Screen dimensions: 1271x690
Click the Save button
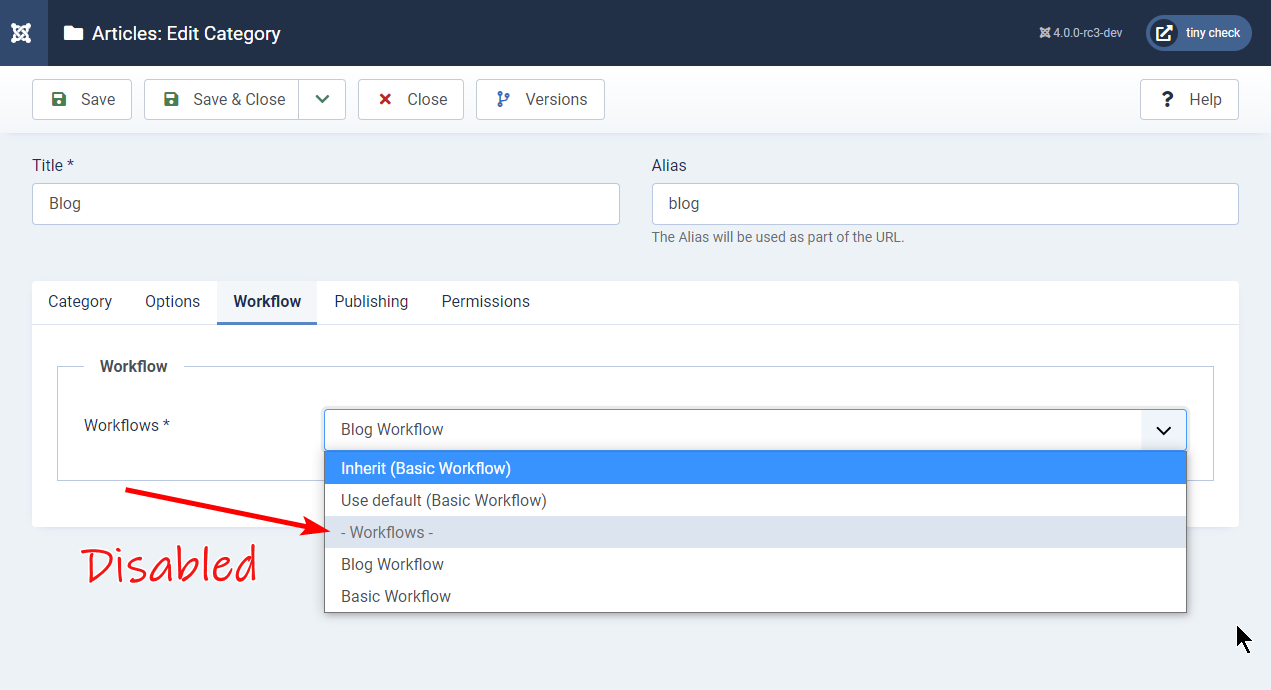coord(82,99)
